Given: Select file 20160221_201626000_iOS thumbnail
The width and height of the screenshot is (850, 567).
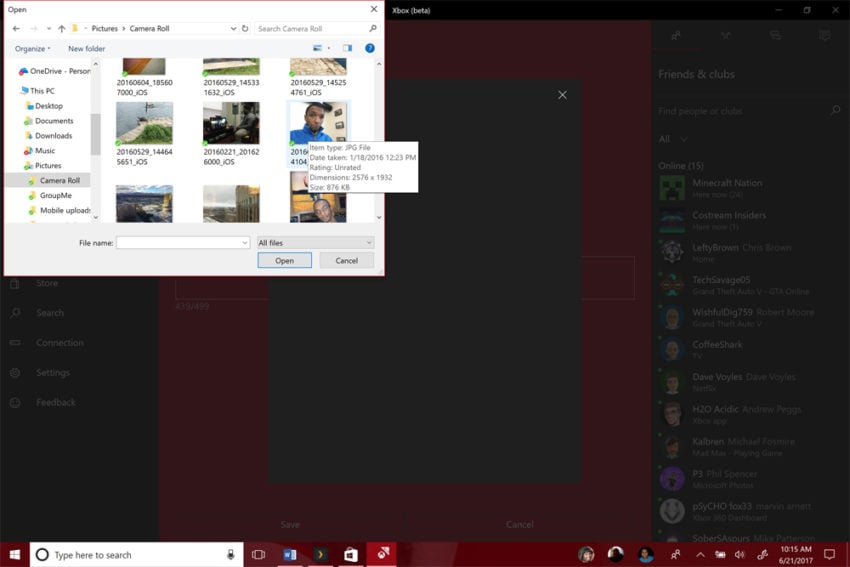Looking at the screenshot, I should click(x=231, y=124).
